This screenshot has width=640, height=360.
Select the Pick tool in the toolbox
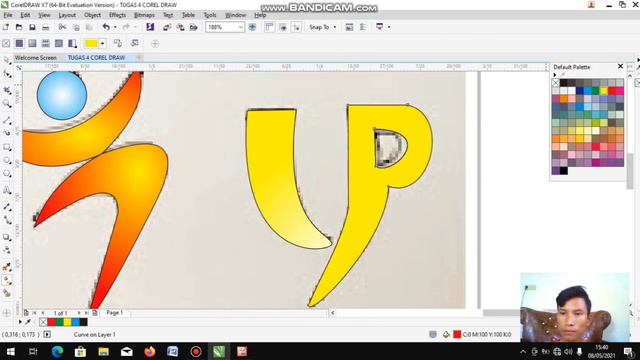point(7,60)
